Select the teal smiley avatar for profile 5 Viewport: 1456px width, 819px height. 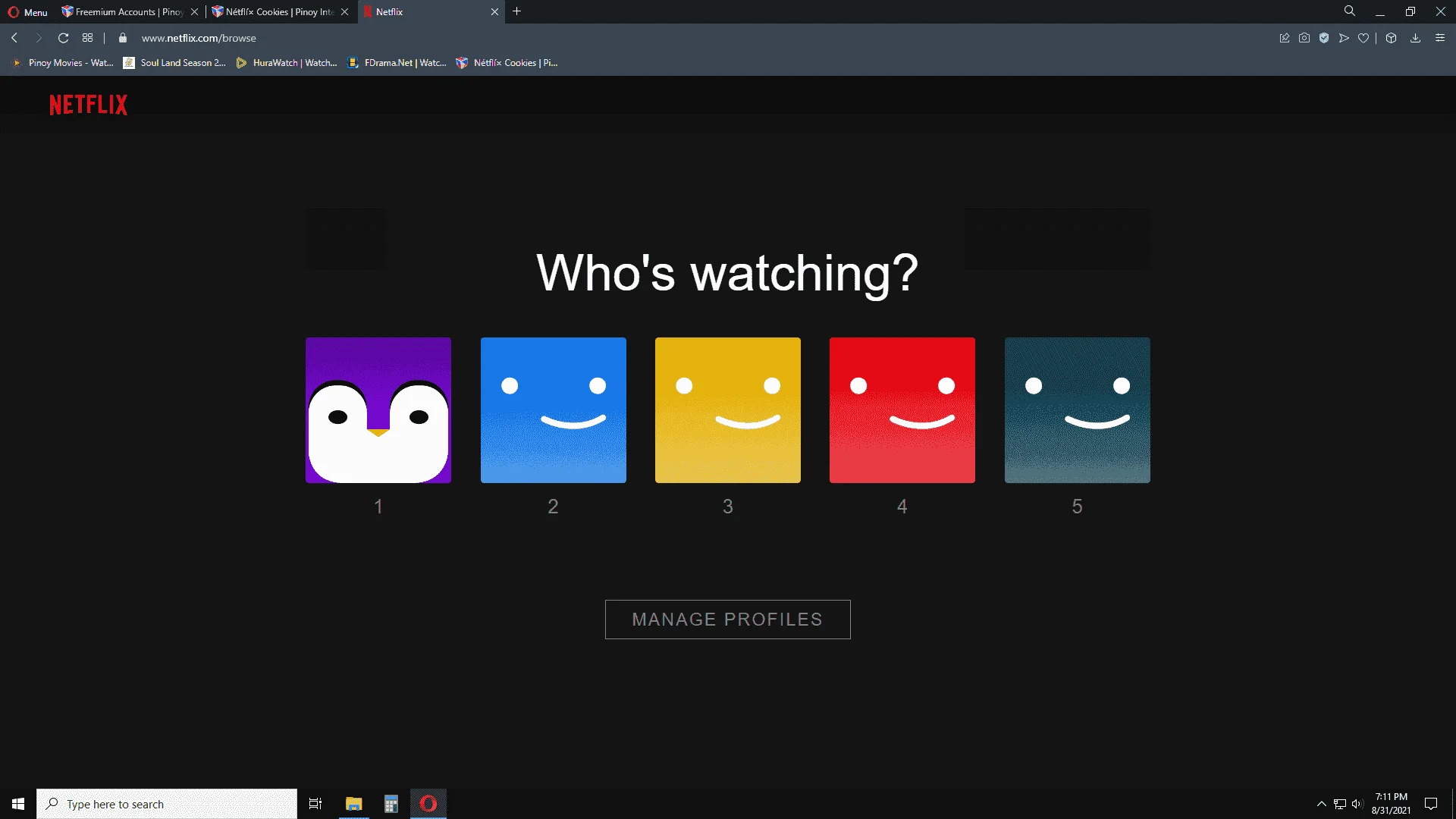click(x=1078, y=410)
